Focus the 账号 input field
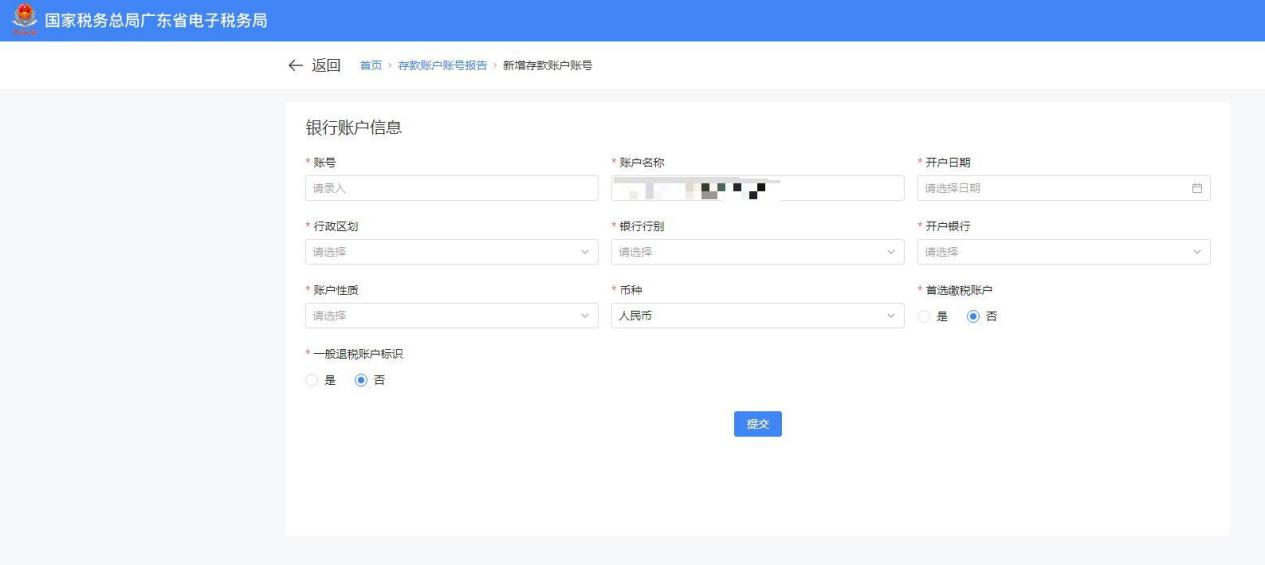 tap(451, 188)
